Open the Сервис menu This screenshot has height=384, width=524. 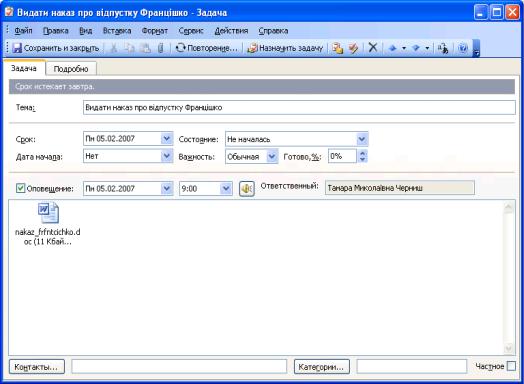191,31
